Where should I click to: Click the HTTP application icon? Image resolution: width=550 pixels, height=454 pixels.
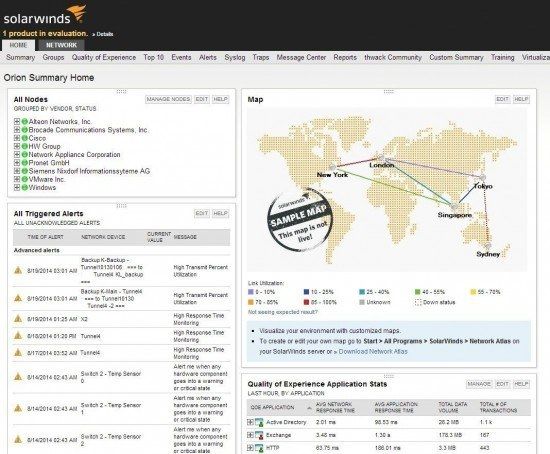pyautogui.click(x=259, y=448)
